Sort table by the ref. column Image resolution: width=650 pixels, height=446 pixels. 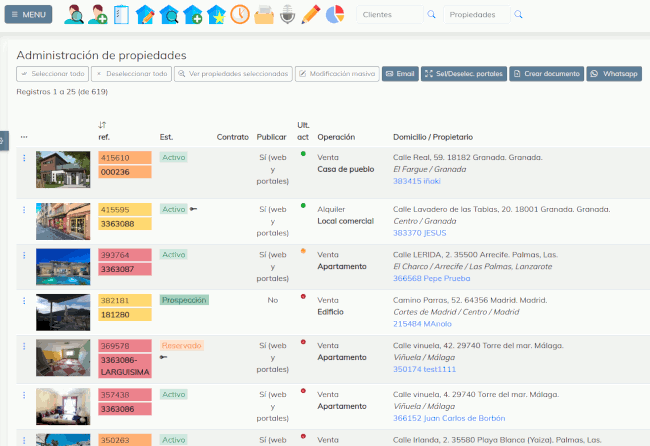click(x=102, y=125)
